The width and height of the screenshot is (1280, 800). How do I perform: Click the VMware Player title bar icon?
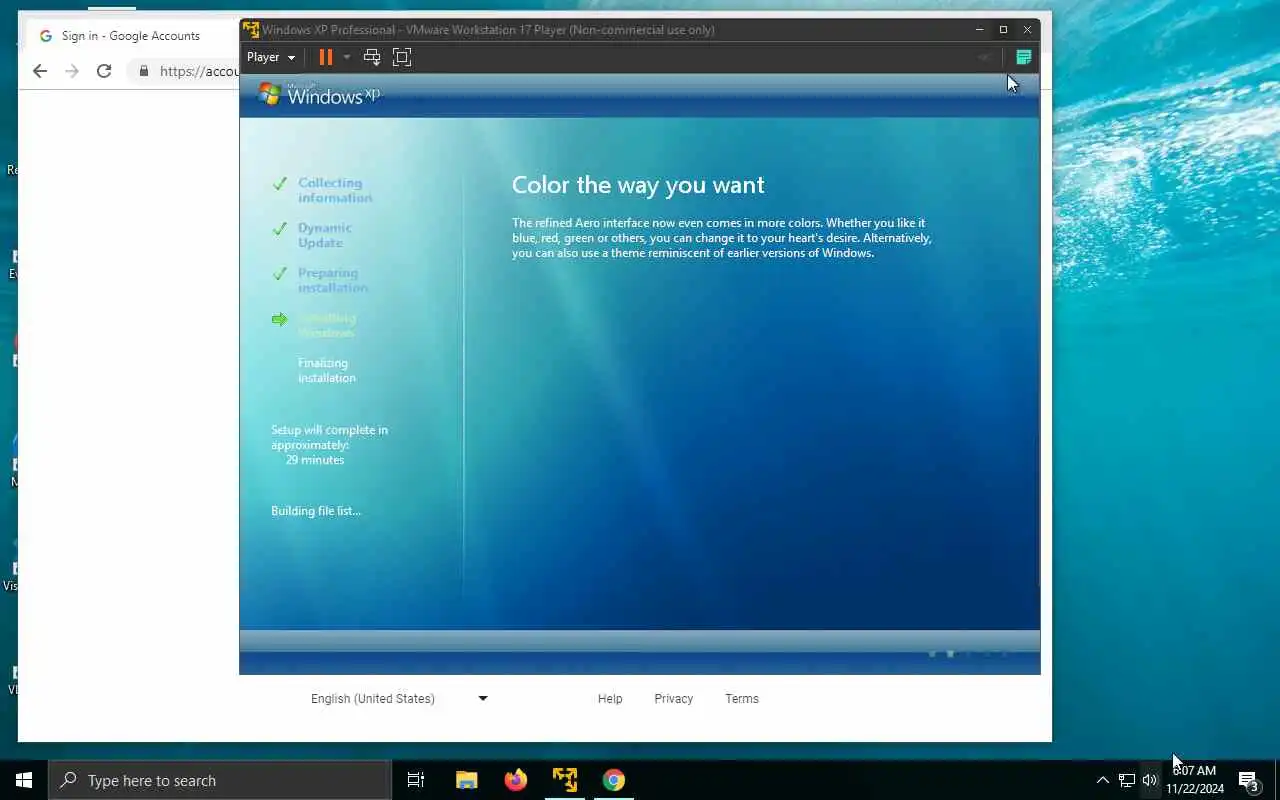point(251,29)
